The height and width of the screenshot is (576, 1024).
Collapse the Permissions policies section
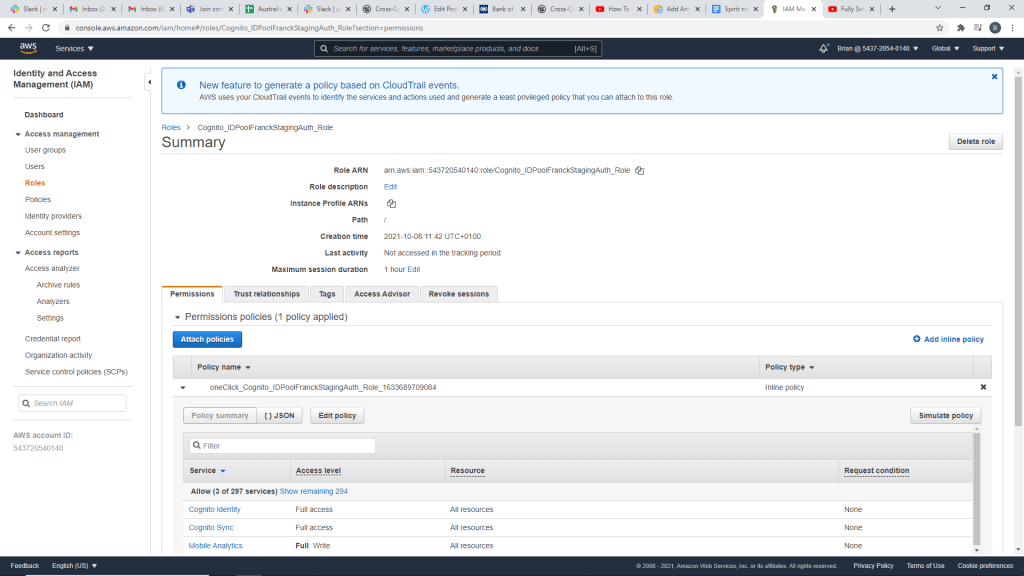pyautogui.click(x=176, y=317)
